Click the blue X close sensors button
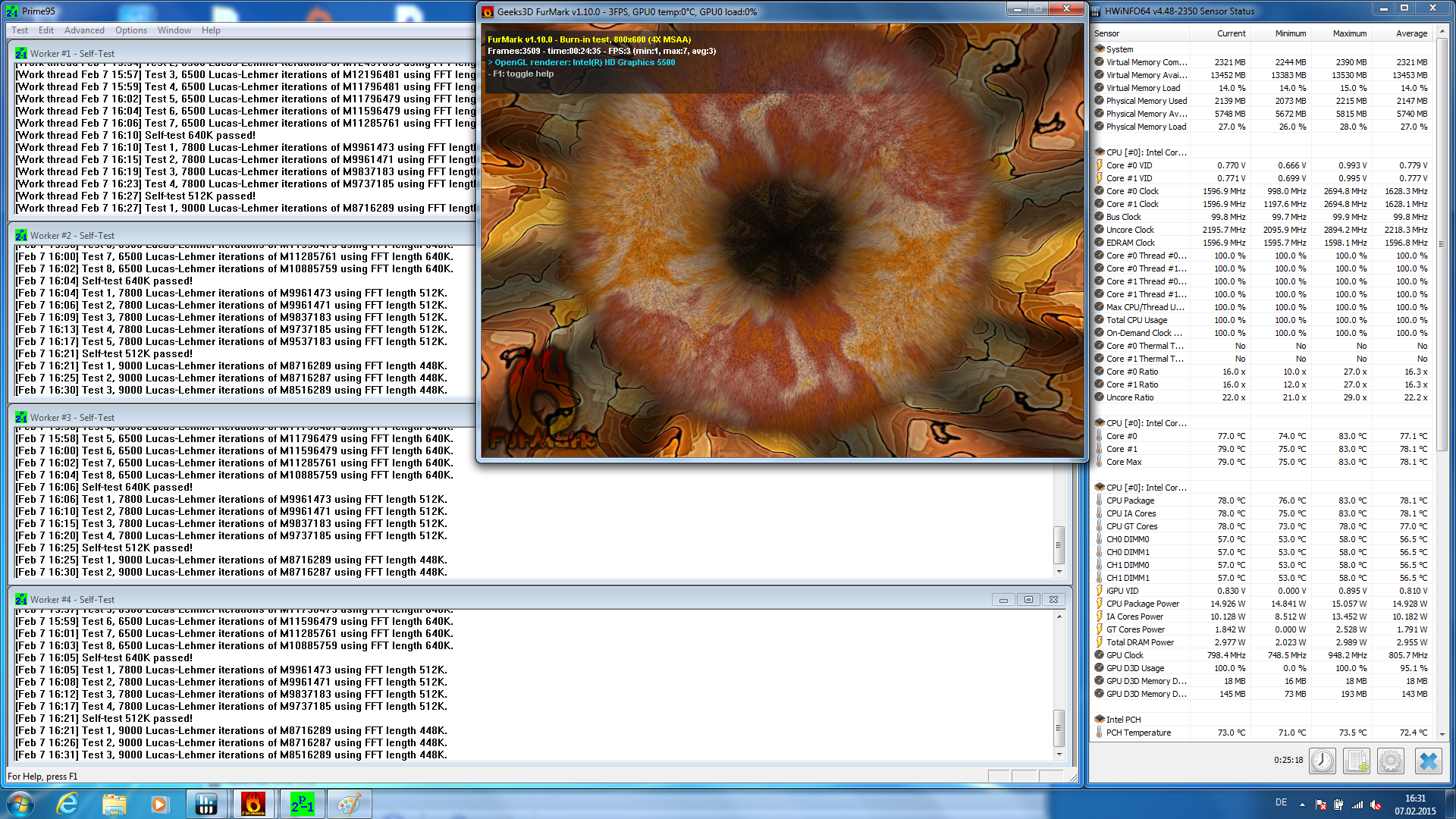 [x=1429, y=761]
